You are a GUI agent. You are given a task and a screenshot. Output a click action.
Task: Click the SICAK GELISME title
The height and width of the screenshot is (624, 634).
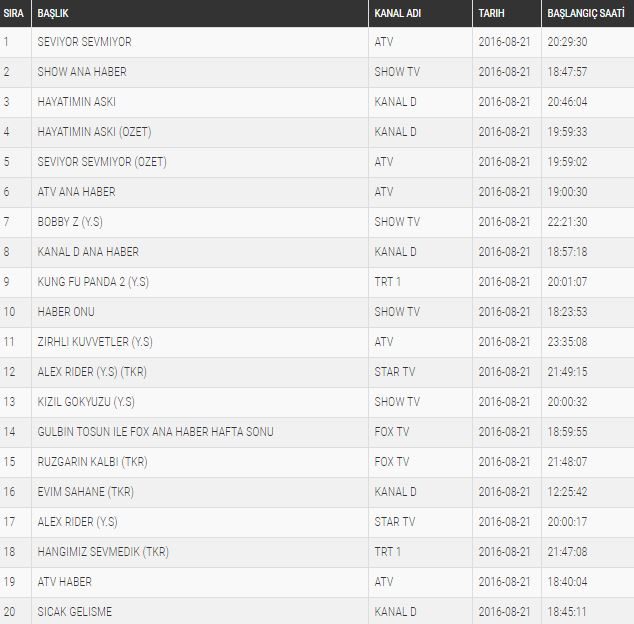[x=74, y=612]
